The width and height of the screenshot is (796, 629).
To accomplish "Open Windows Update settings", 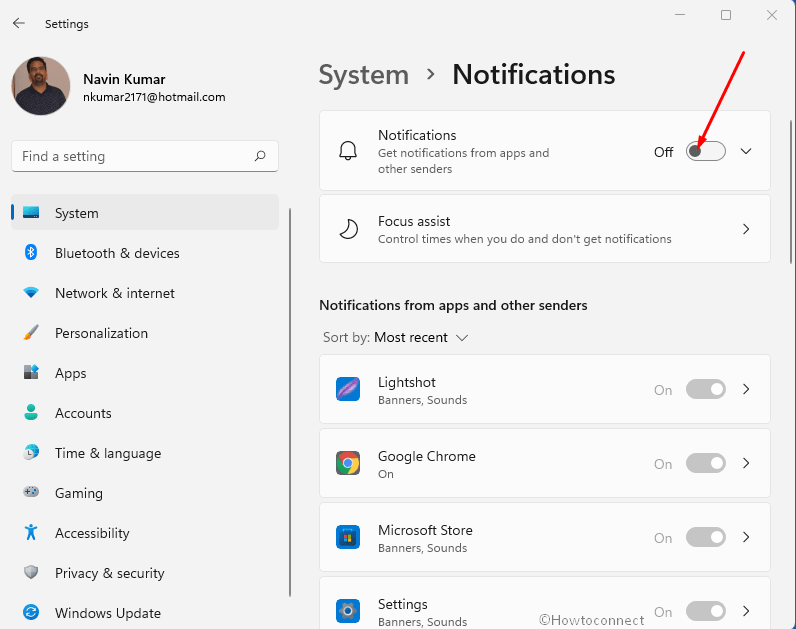I will (x=145, y=613).
